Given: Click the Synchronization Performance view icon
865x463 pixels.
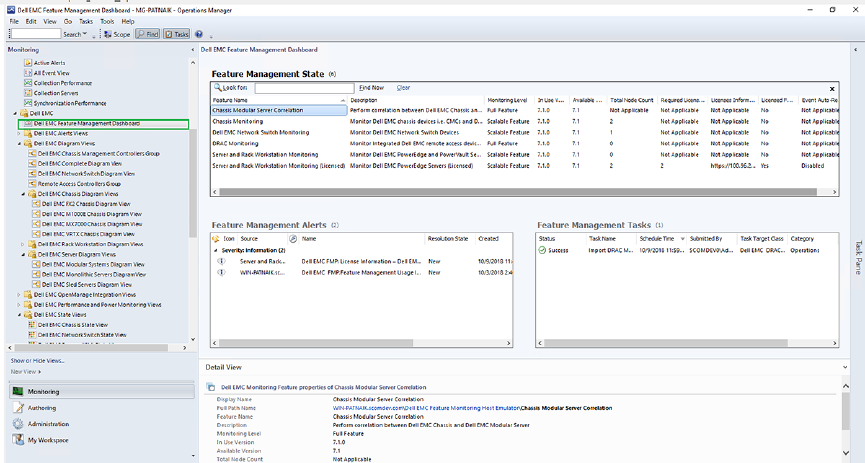Looking at the screenshot, I should tap(28, 103).
